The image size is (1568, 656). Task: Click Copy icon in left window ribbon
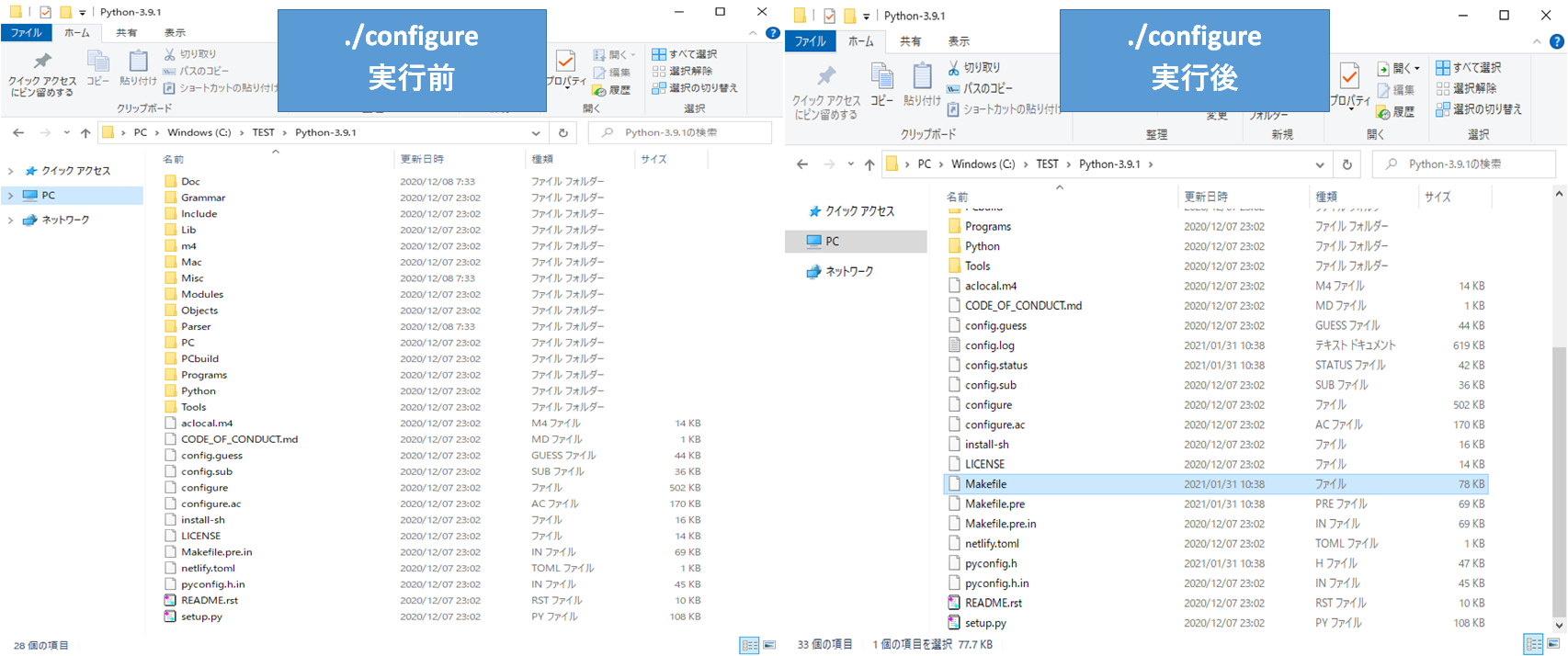click(x=97, y=68)
